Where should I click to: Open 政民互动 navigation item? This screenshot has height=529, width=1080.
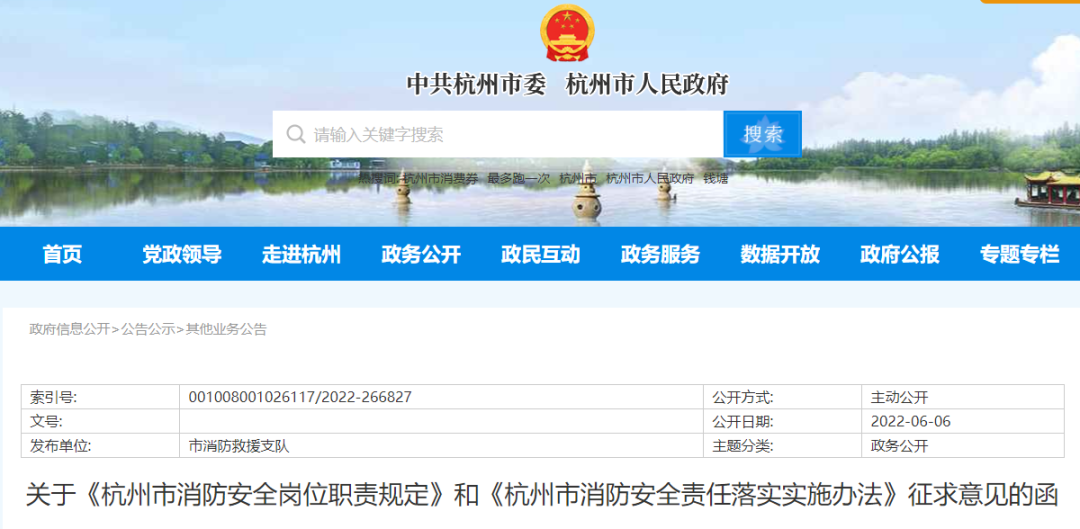pyautogui.click(x=541, y=254)
